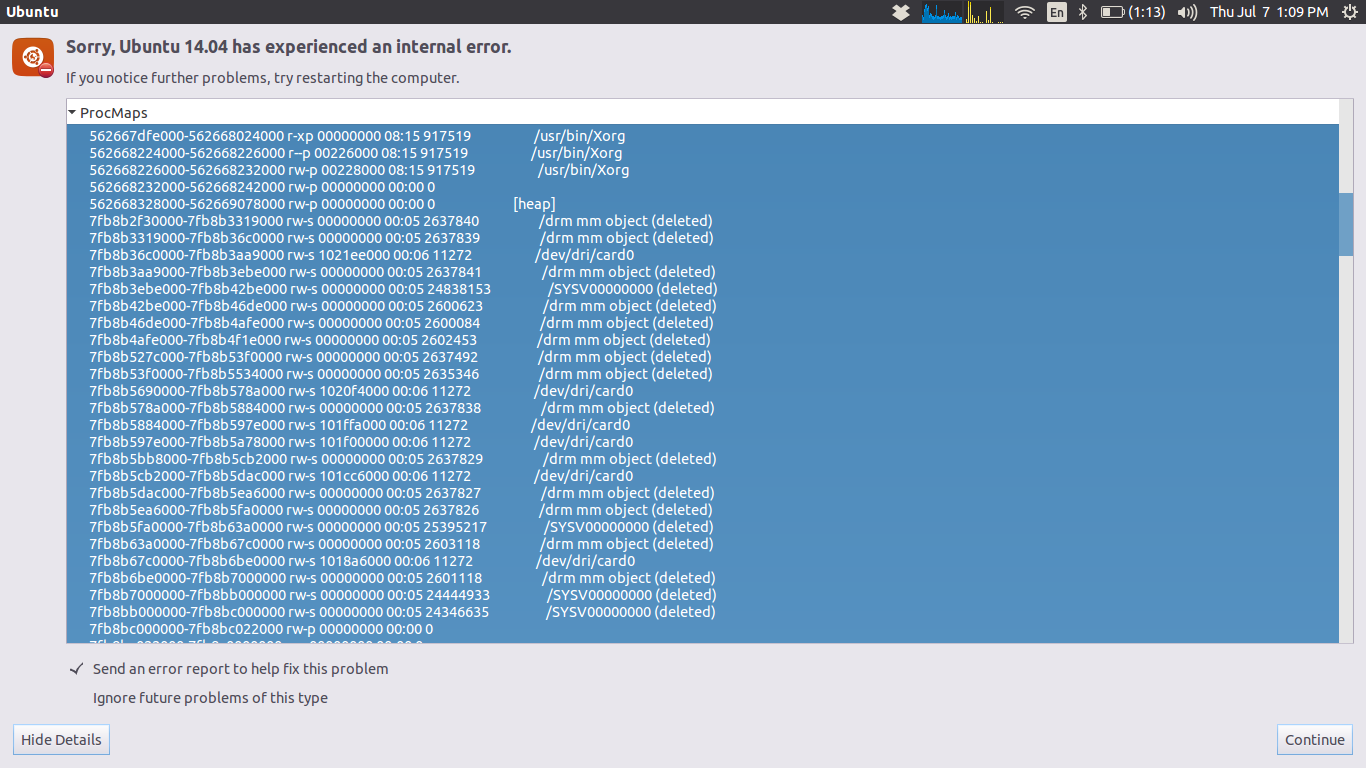Select row 7fb8b2f30000 drm mm object
The width and height of the screenshot is (1366, 768).
(x=702, y=221)
